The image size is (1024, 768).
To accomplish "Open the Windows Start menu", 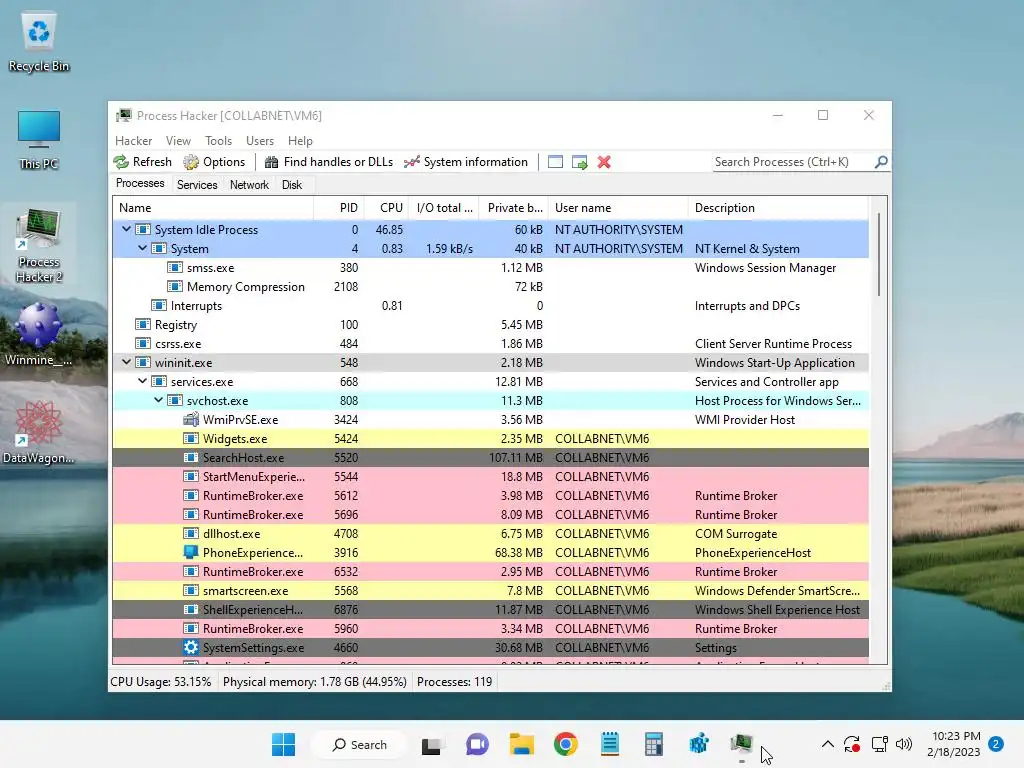I will point(283,744).
